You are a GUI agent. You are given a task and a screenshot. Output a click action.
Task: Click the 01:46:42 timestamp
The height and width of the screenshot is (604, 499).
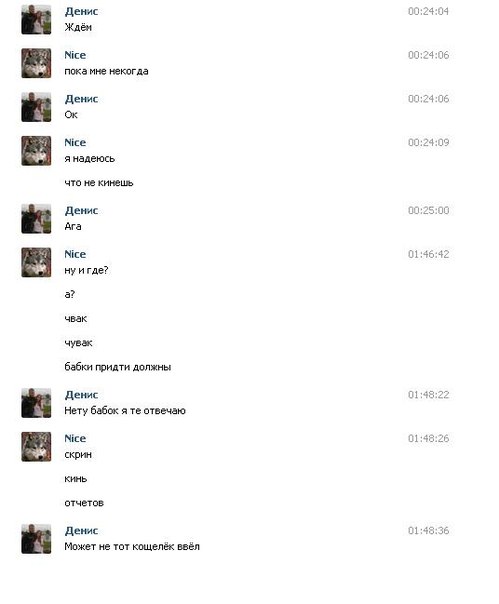[x=428, y=254]
